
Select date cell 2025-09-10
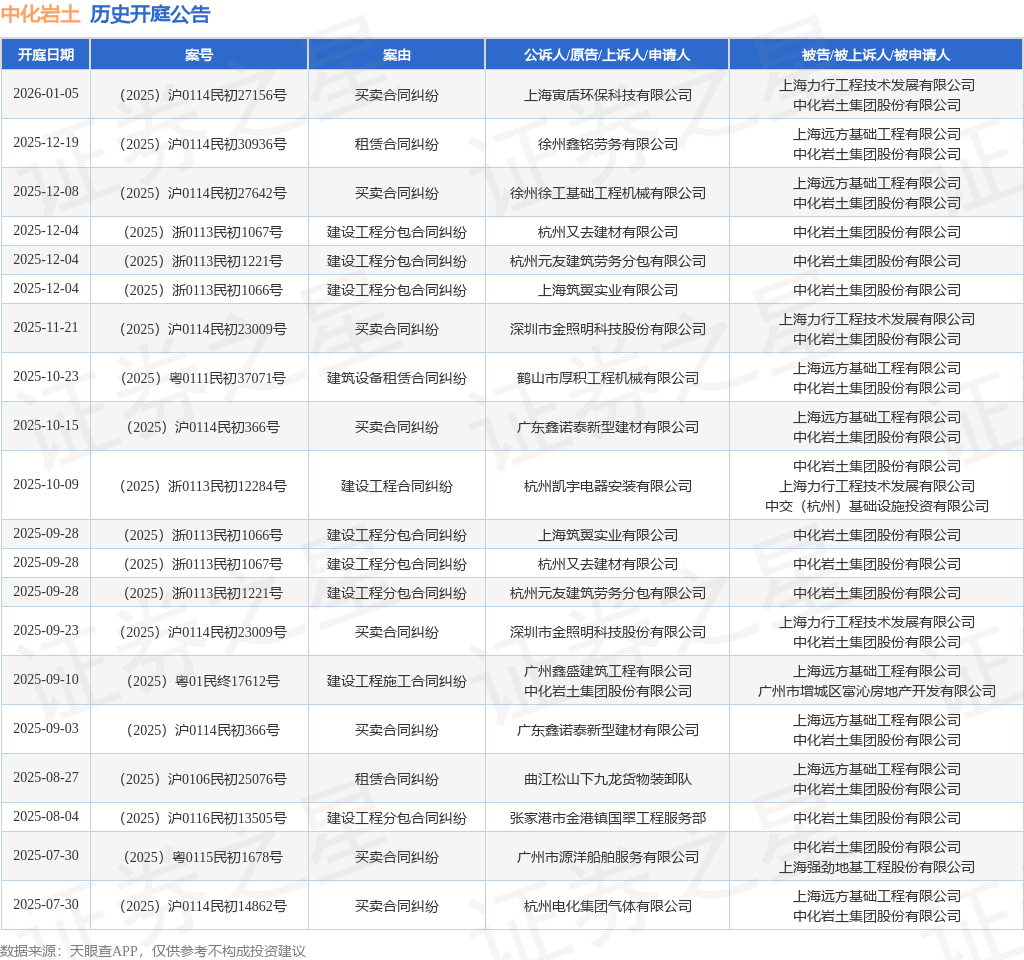point(46,679)
